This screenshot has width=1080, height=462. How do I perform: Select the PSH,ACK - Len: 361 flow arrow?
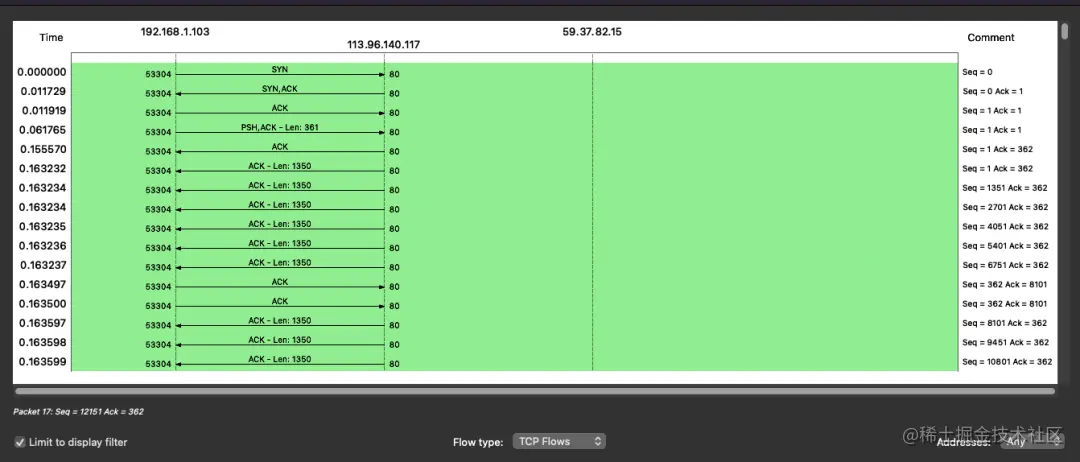280,132
